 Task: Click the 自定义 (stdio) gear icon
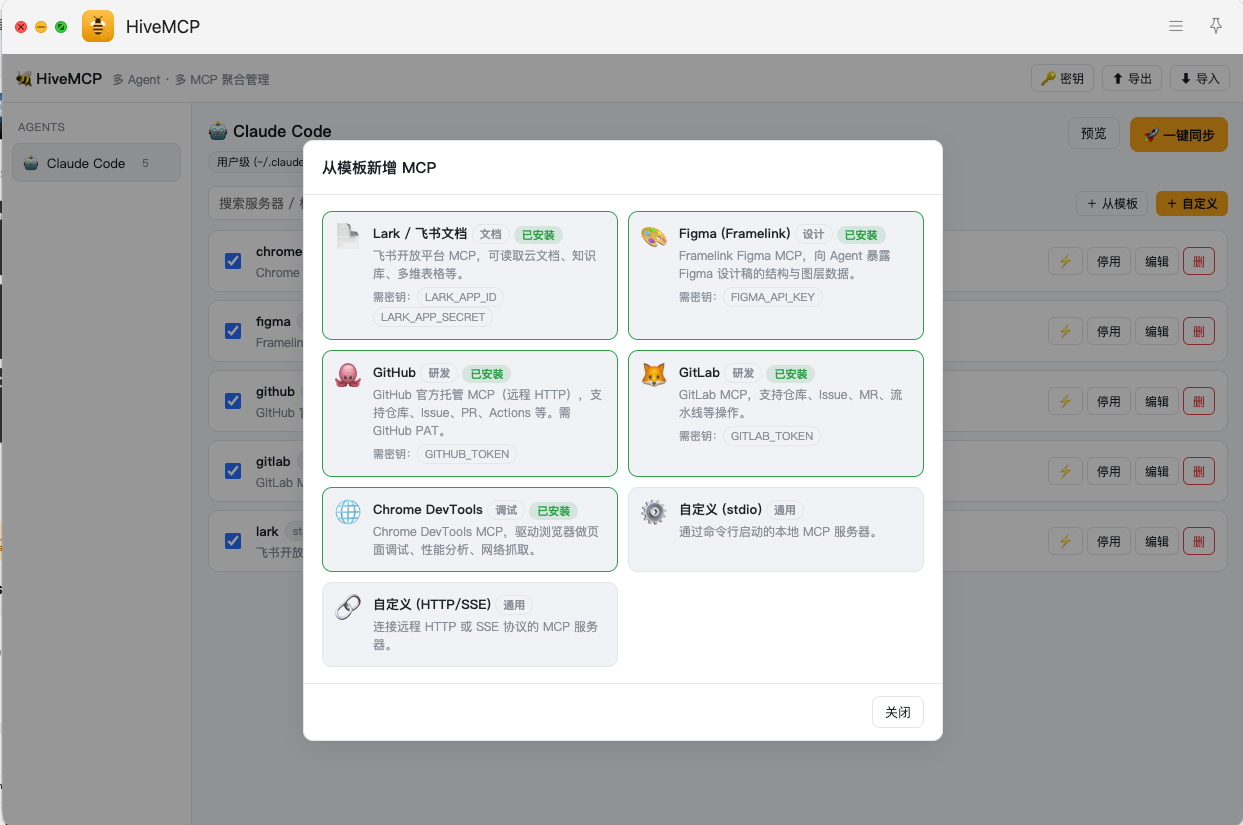coord(654,512)
